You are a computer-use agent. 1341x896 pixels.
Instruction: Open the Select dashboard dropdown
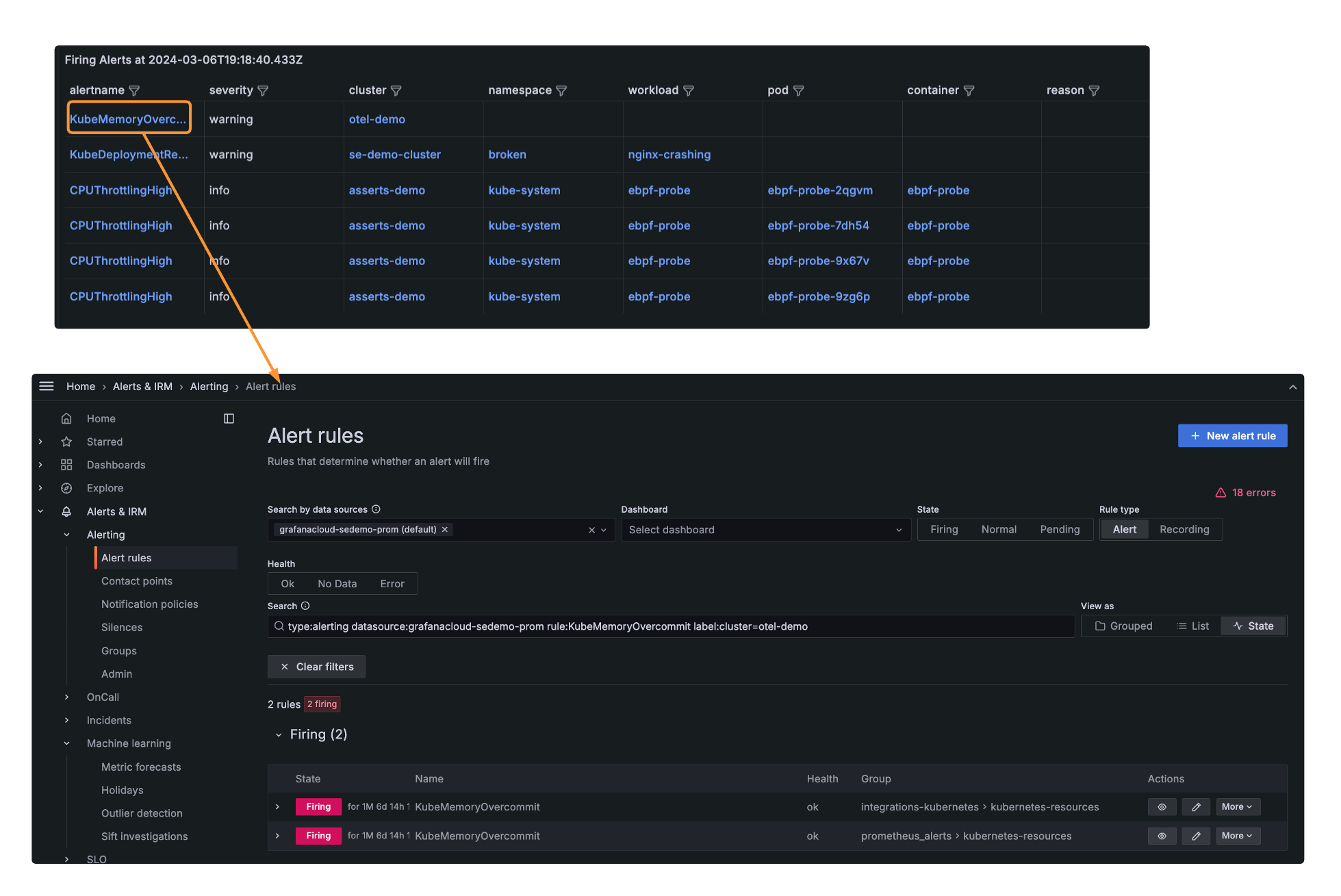coord(766,529)
